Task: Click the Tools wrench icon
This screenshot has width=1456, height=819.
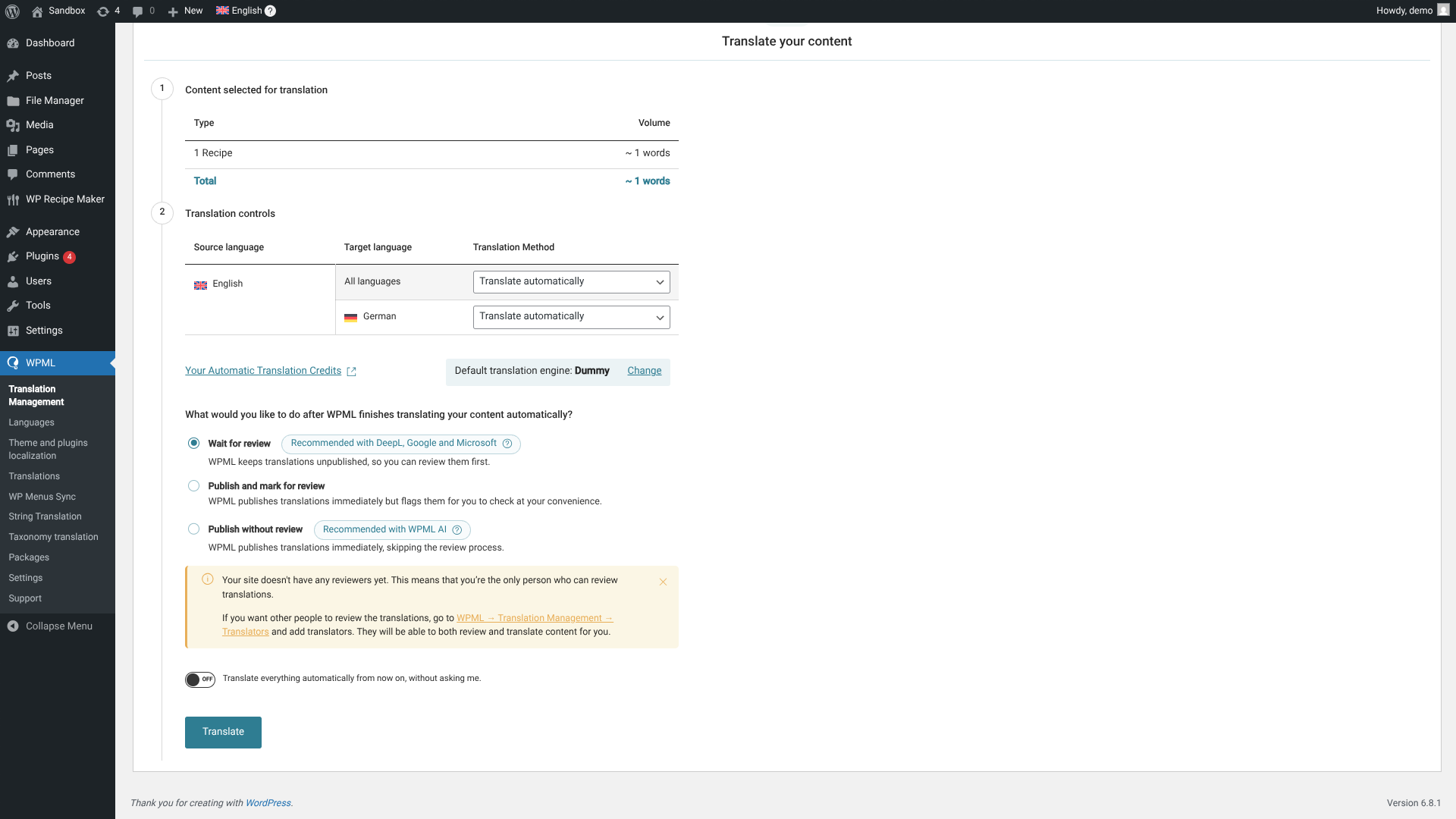Action: [13, 306]
